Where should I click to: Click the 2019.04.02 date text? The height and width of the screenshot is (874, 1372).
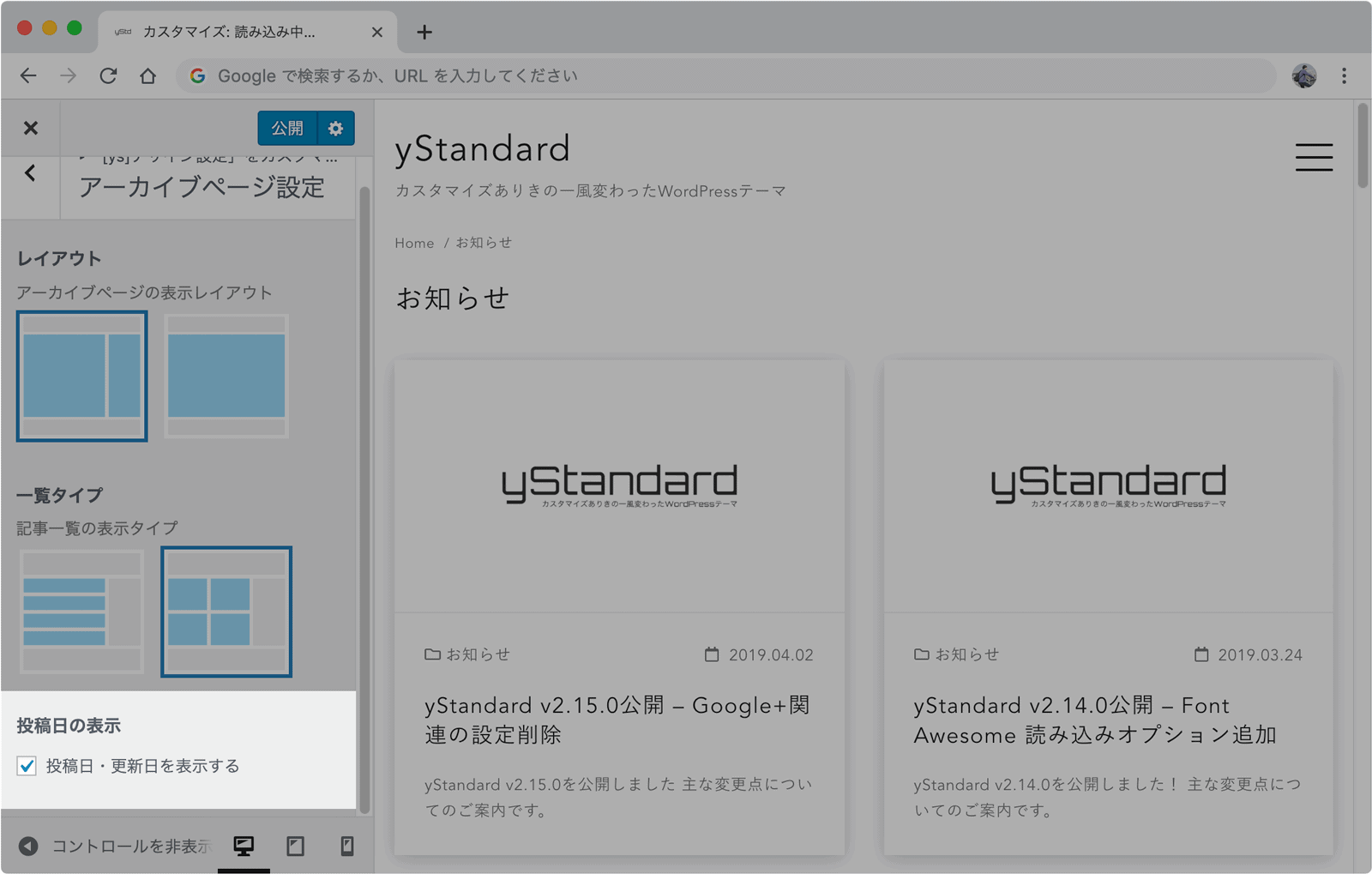click(x=771, y=655)
